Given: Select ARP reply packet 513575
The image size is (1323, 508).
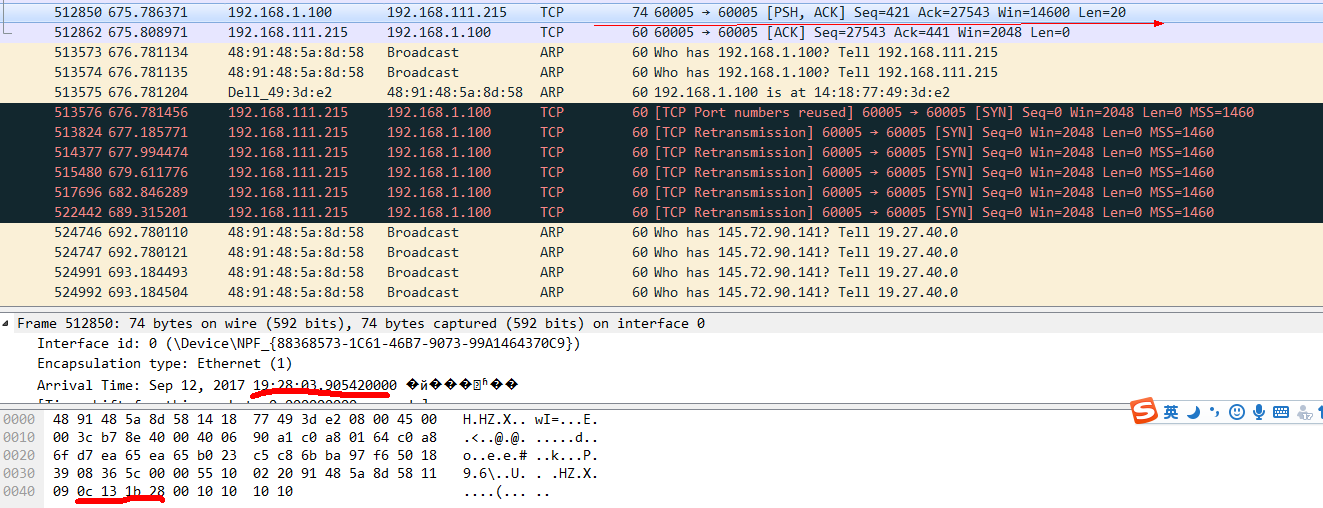Looking at the screenshot, I should (x=661, y=92).
